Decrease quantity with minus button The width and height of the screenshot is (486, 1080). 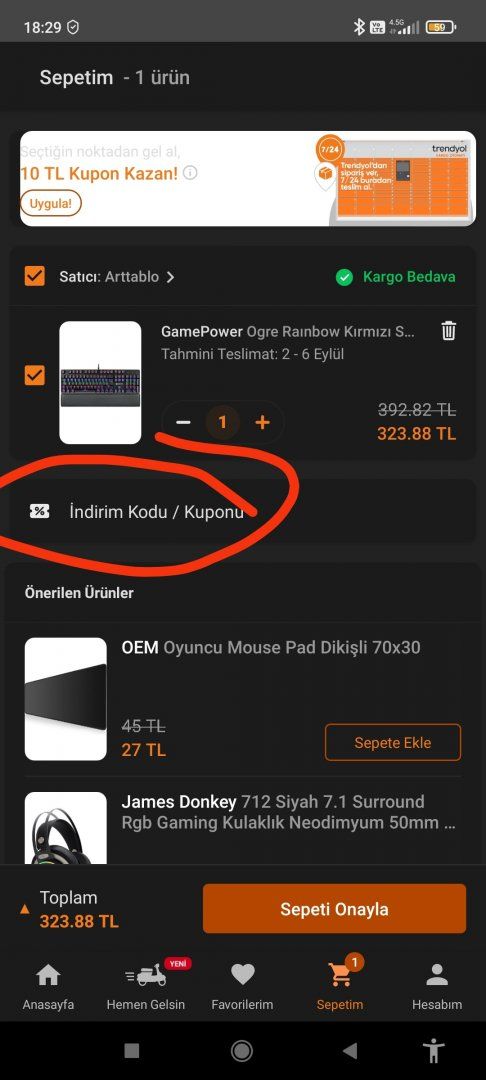tap(183, 422)
